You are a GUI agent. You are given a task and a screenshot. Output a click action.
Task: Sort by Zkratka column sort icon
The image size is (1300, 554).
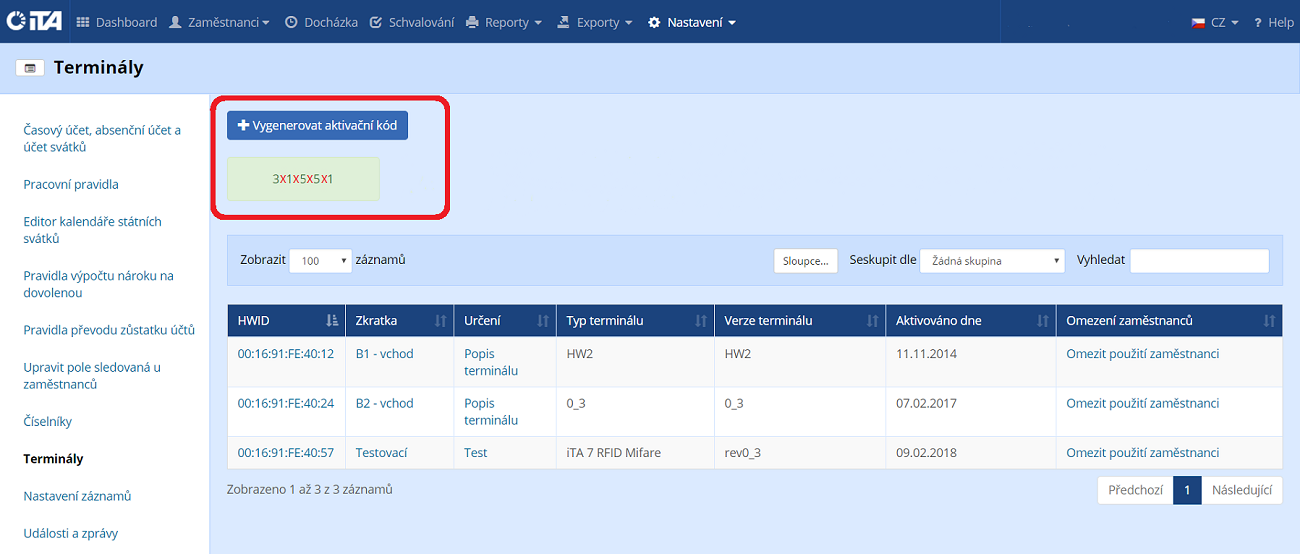coord(440,321)
